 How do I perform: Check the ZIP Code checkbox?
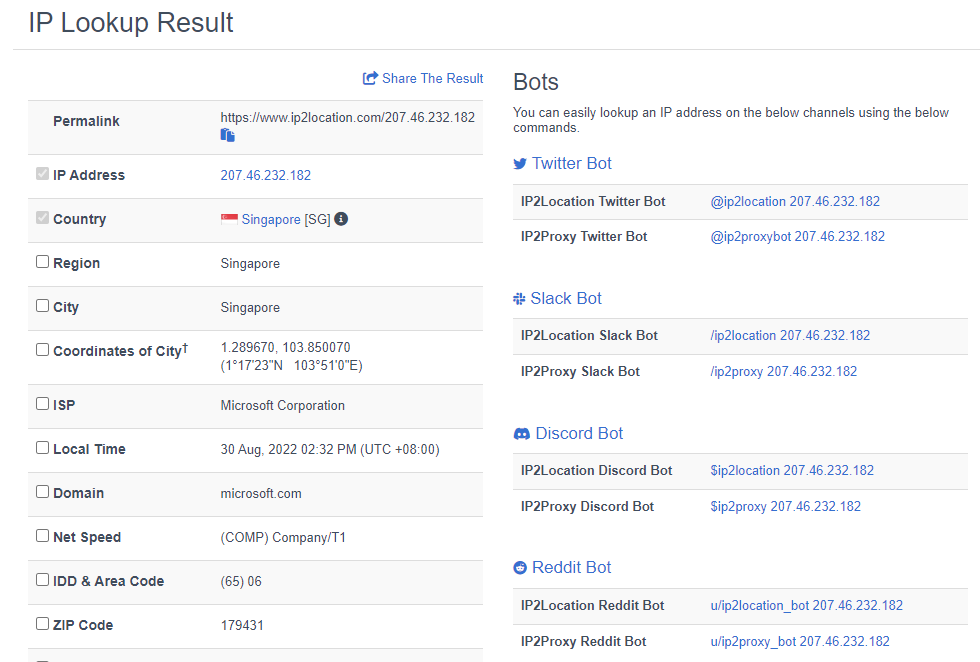[x=42, y=624]
